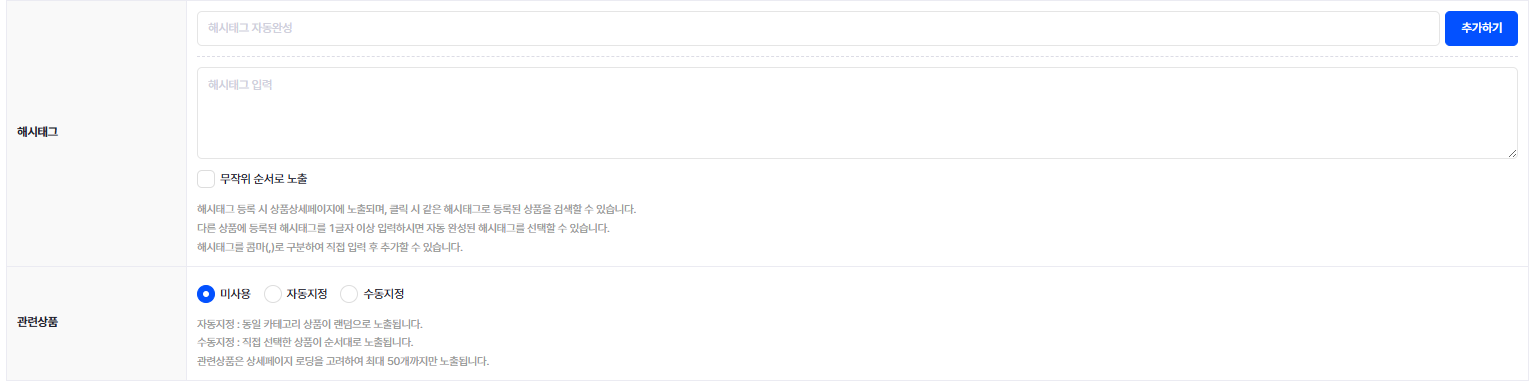This screenshot has width=1538, height=385.
Task: Select the 자동지정 radio button
Action: [272, 294]
